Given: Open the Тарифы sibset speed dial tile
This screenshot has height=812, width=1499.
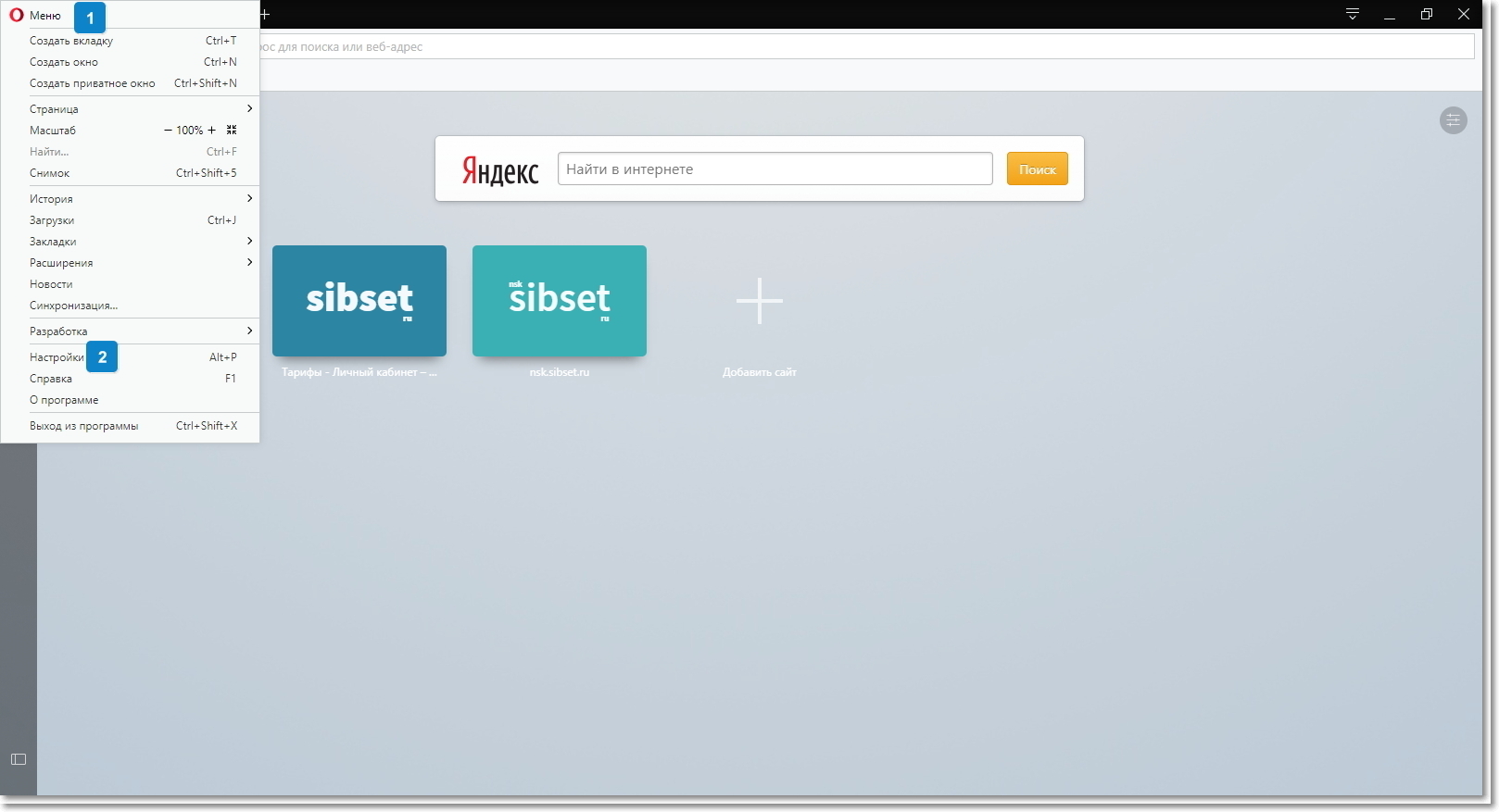Looking at the screenshot, I should coord(359,301).
